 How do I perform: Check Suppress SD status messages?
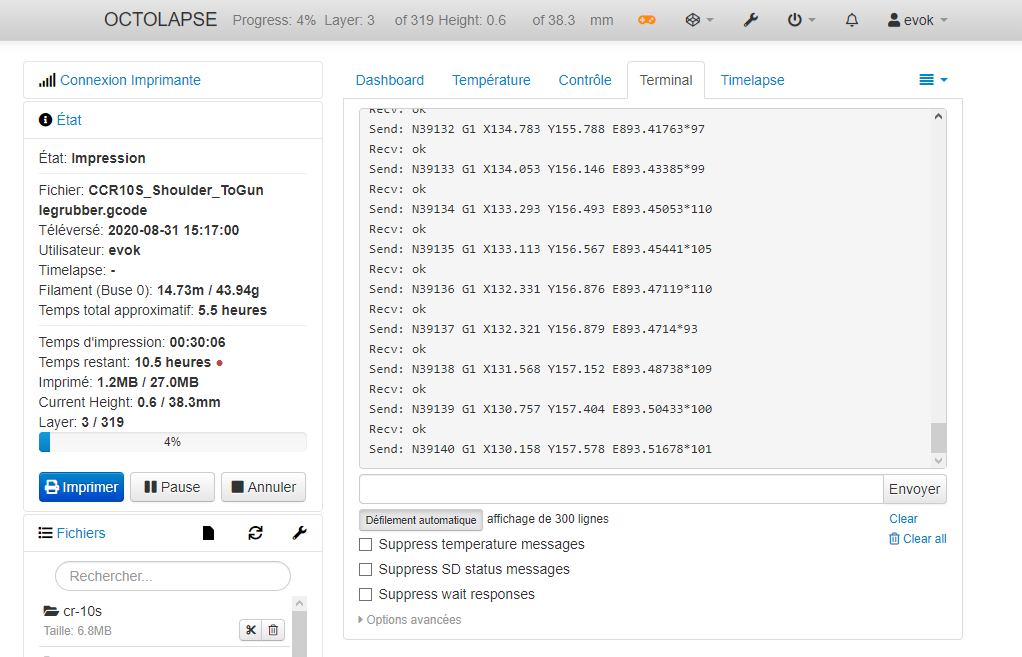tap(366, 570)
